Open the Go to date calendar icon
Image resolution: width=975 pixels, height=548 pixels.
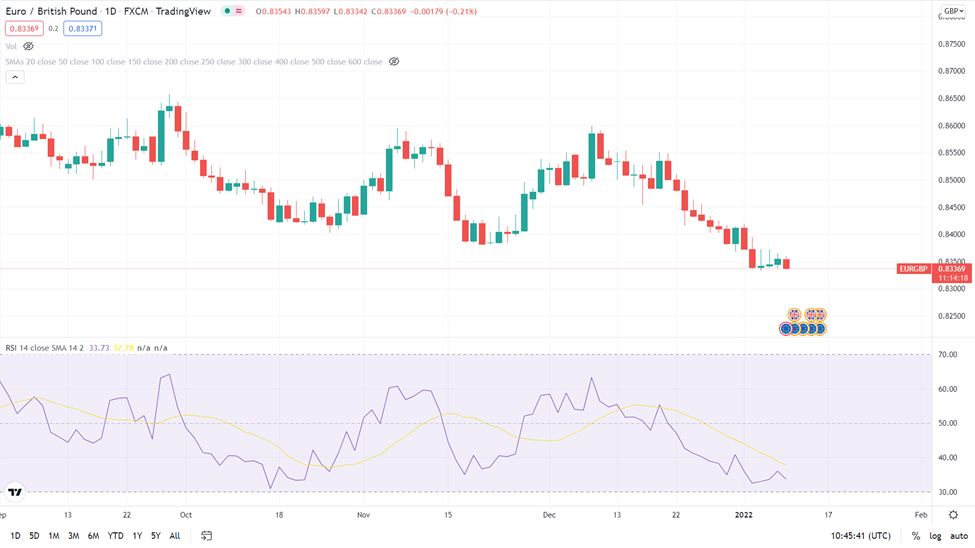206,536
